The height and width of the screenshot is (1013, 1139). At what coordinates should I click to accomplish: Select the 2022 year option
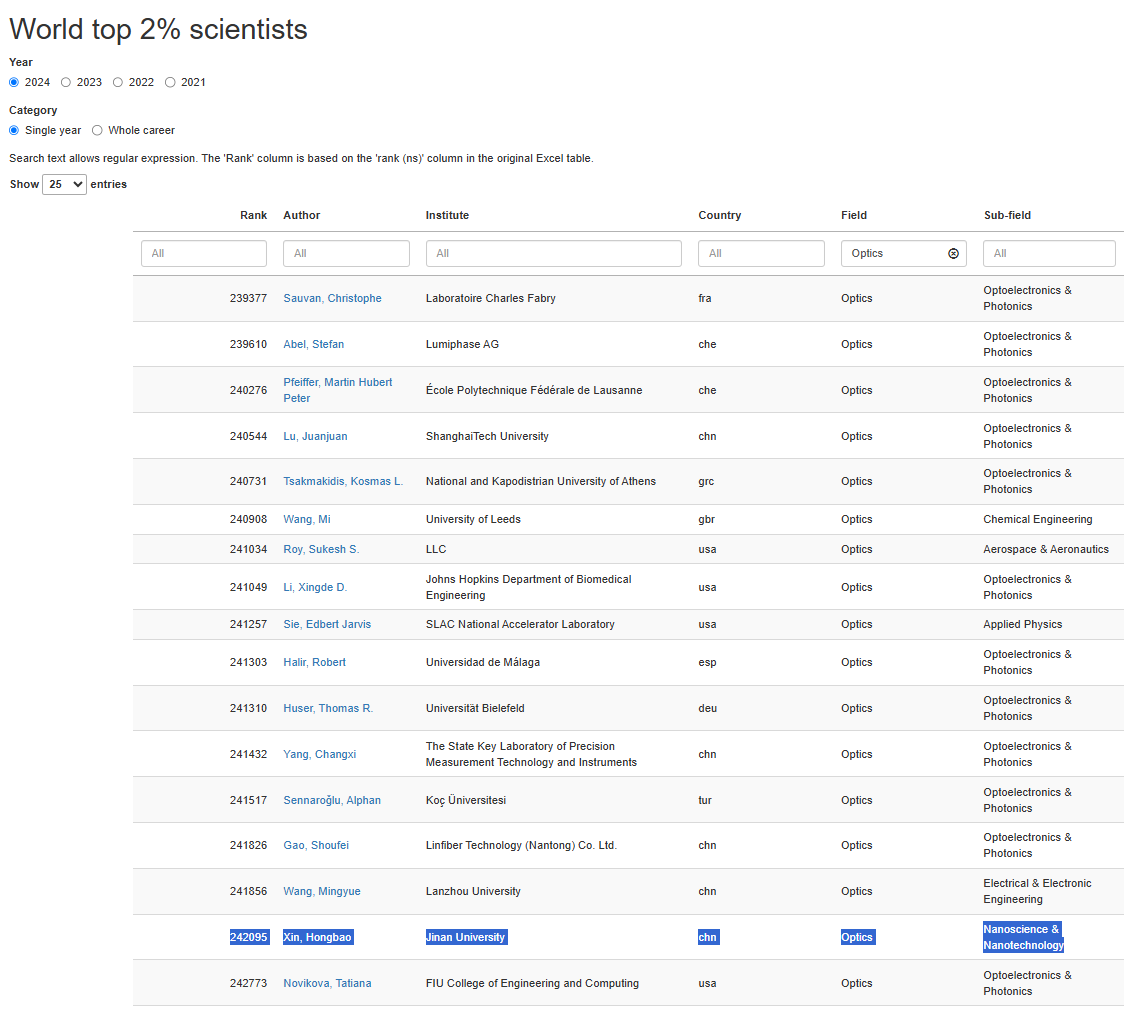118,82
